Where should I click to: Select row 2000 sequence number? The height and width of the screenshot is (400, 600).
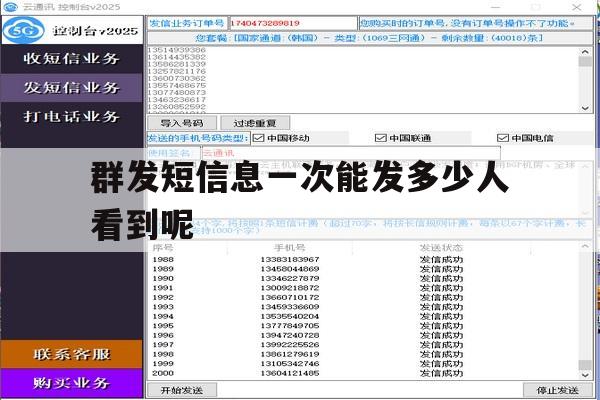click(x=163, y=373)
